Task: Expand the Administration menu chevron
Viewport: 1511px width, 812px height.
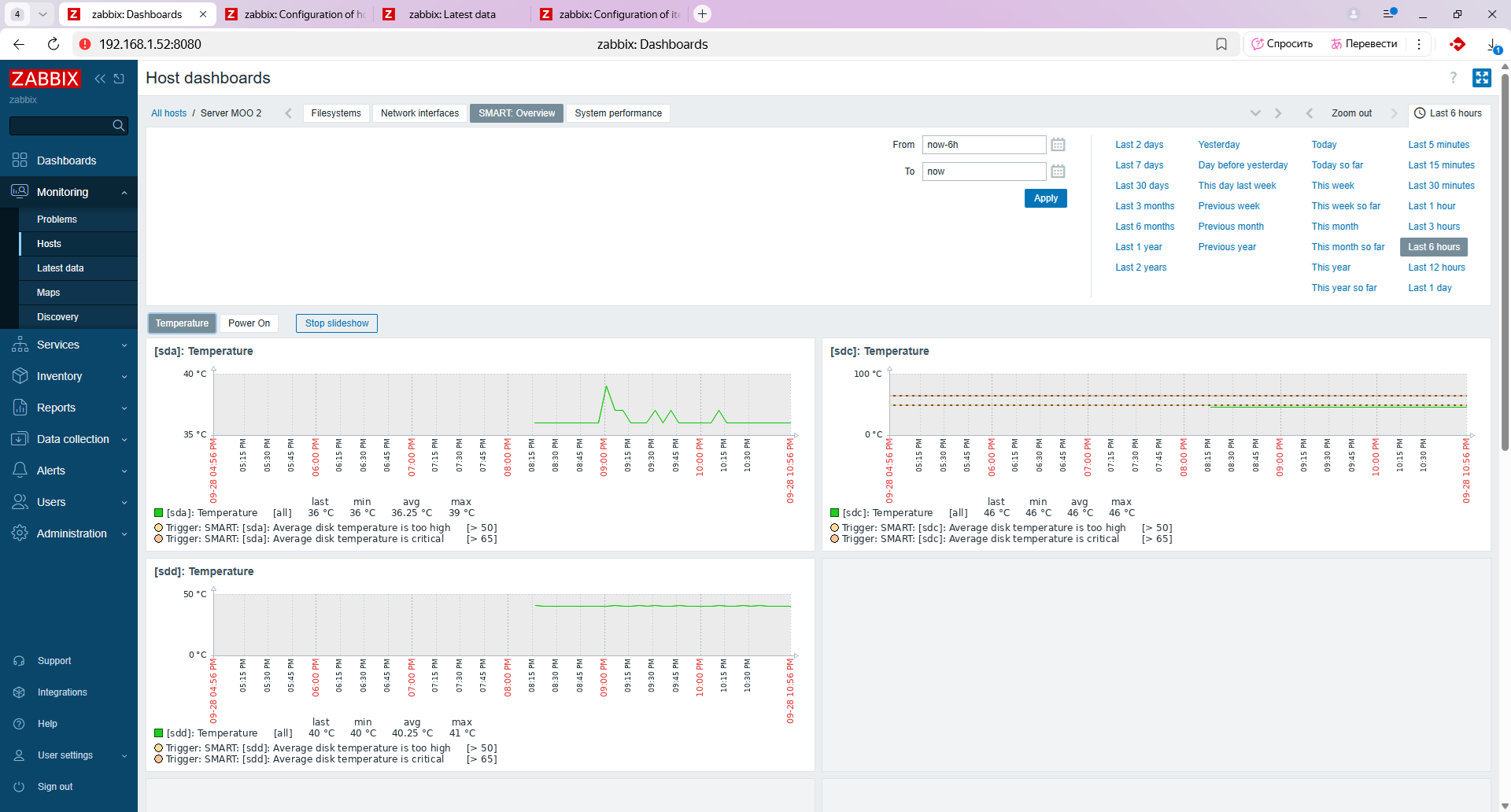Action: point(124,534)
